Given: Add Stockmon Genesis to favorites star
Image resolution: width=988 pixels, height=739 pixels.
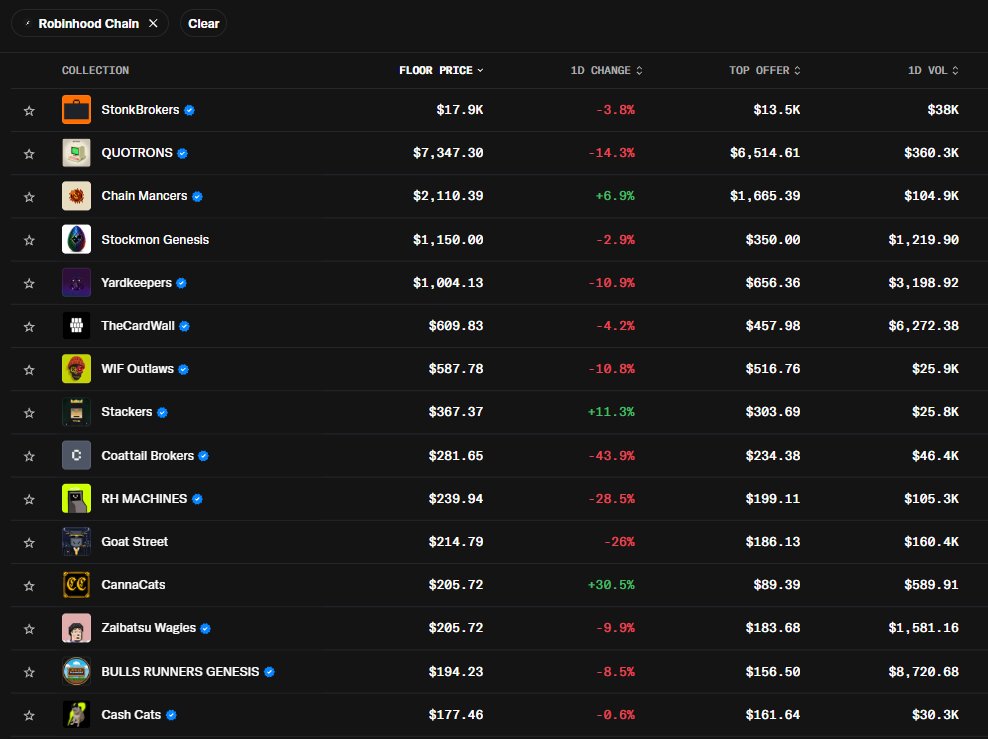Looking at the screenshot, I should coord(29,240).
